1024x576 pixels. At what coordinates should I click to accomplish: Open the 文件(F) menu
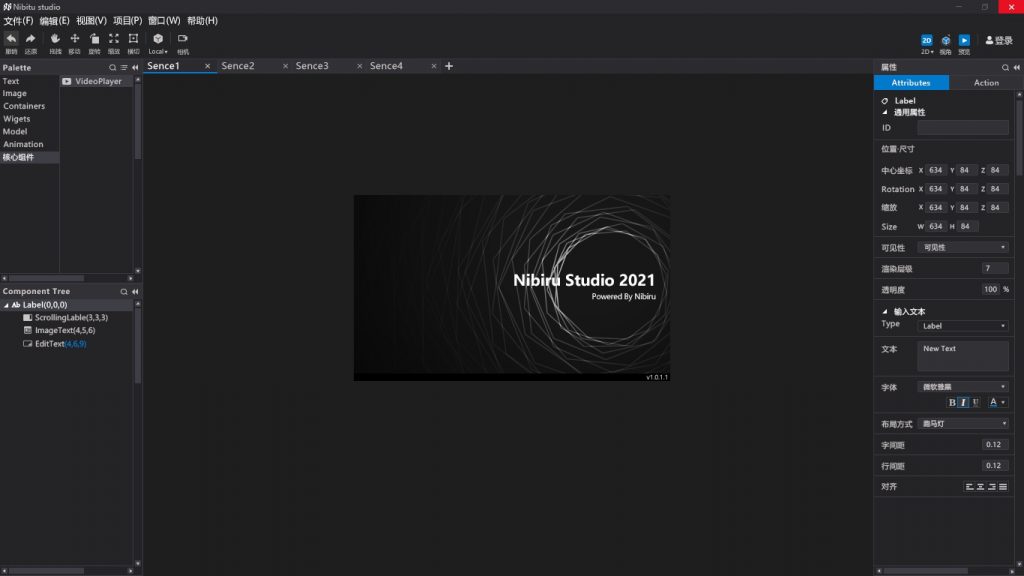click(x=18, y=21)
